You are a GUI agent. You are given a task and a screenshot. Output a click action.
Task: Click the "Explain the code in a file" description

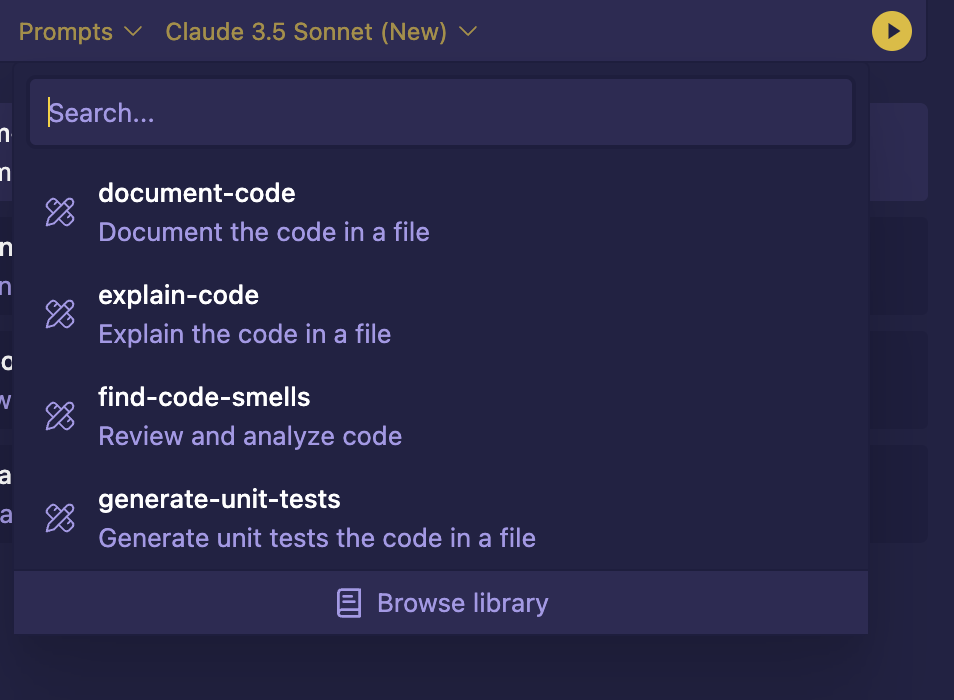coord(244,334)
